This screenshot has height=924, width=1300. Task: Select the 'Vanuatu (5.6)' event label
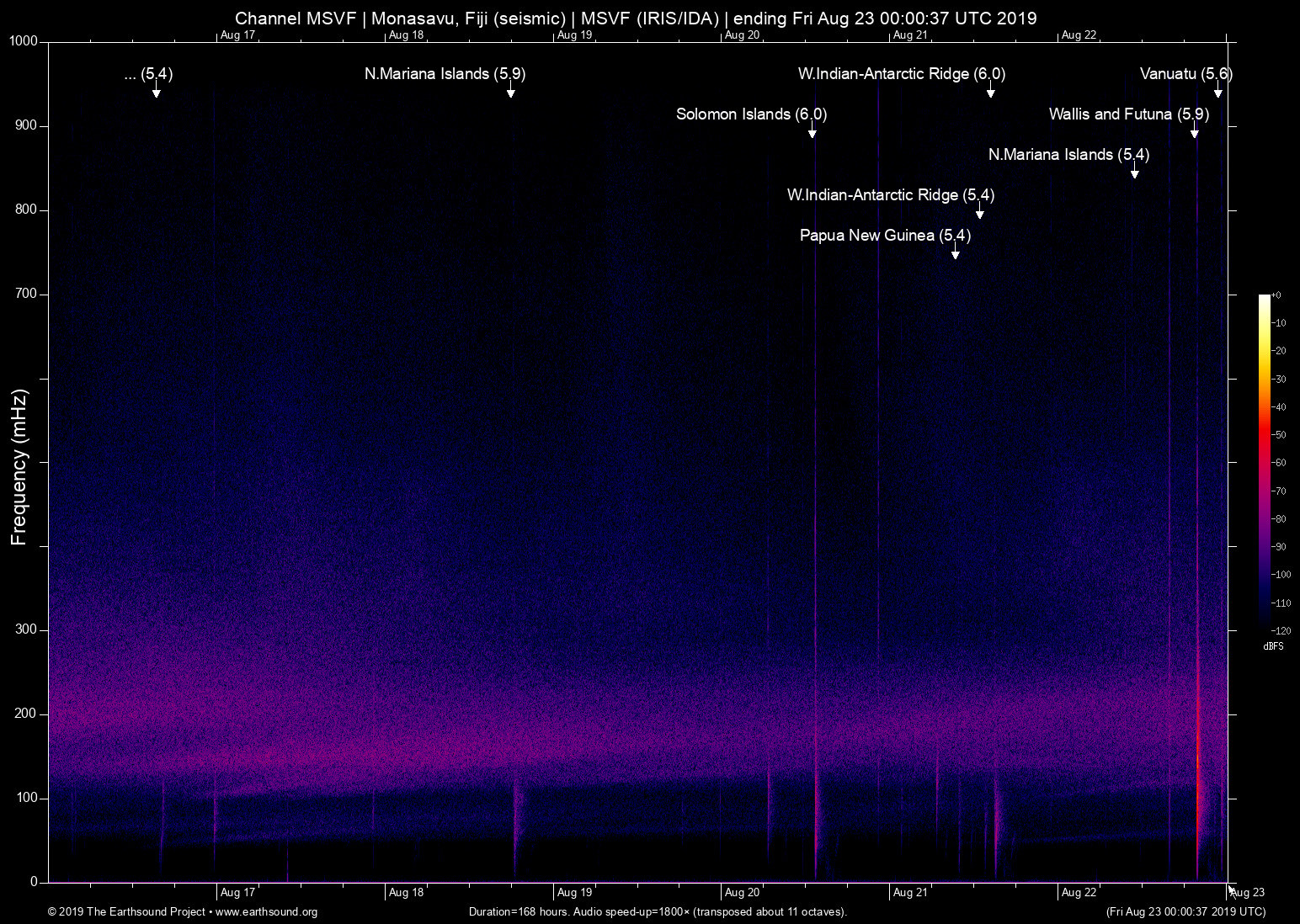1186,74
